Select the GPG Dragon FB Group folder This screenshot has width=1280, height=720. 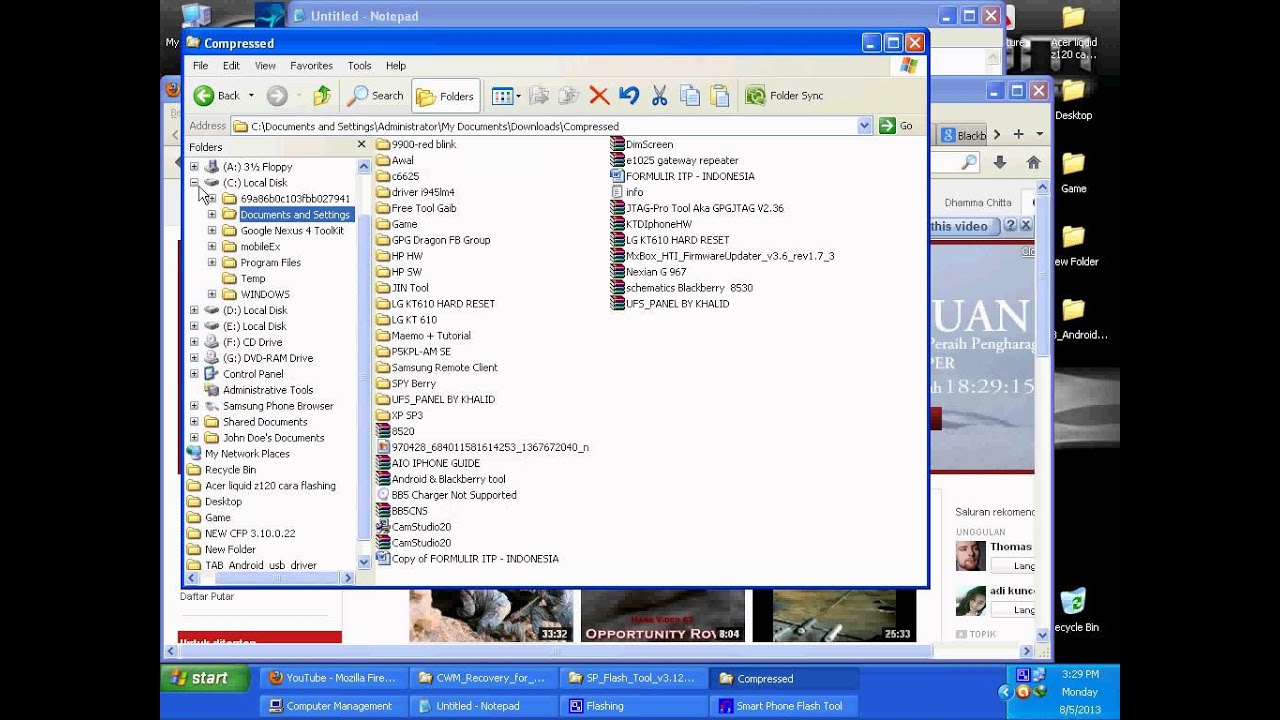point(433,241)
